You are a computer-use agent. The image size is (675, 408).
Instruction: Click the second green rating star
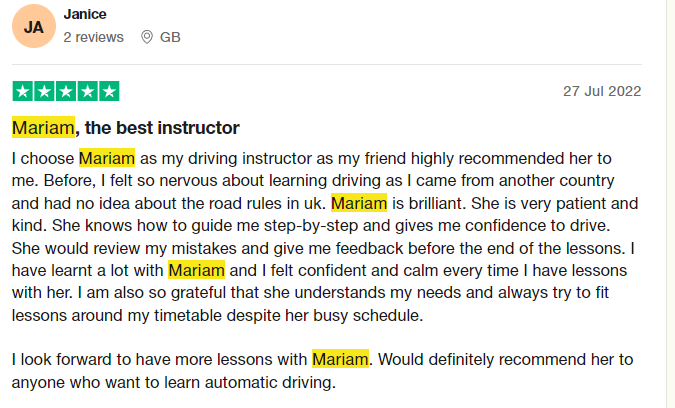[44, 91]
